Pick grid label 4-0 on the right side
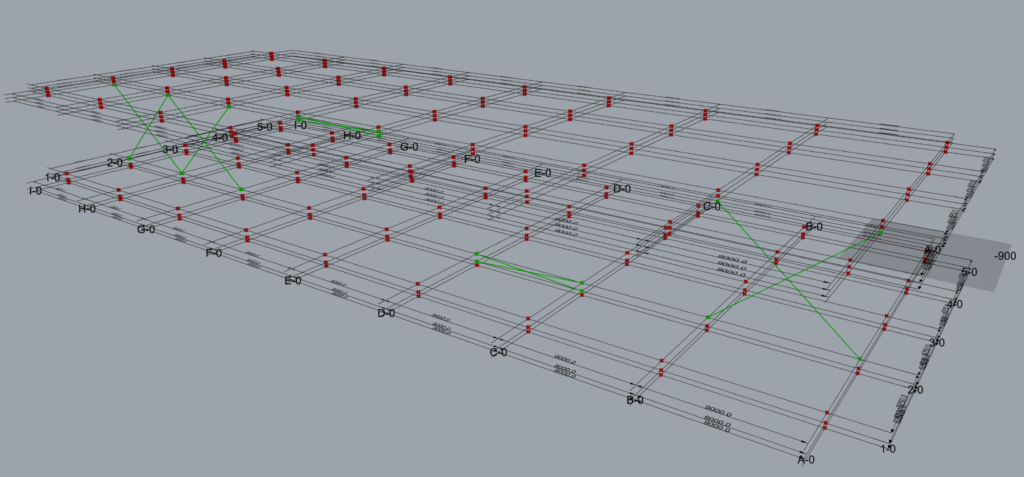 pos(954,303)
